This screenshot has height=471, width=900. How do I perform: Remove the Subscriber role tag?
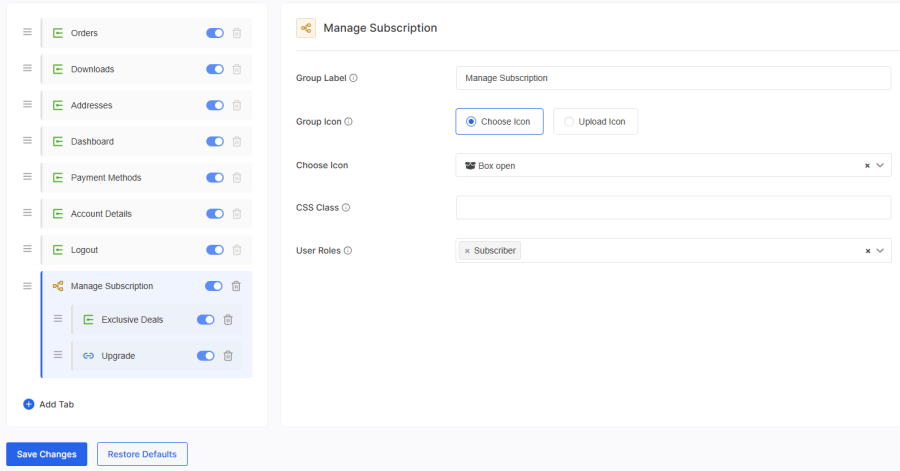coord(467,251)
